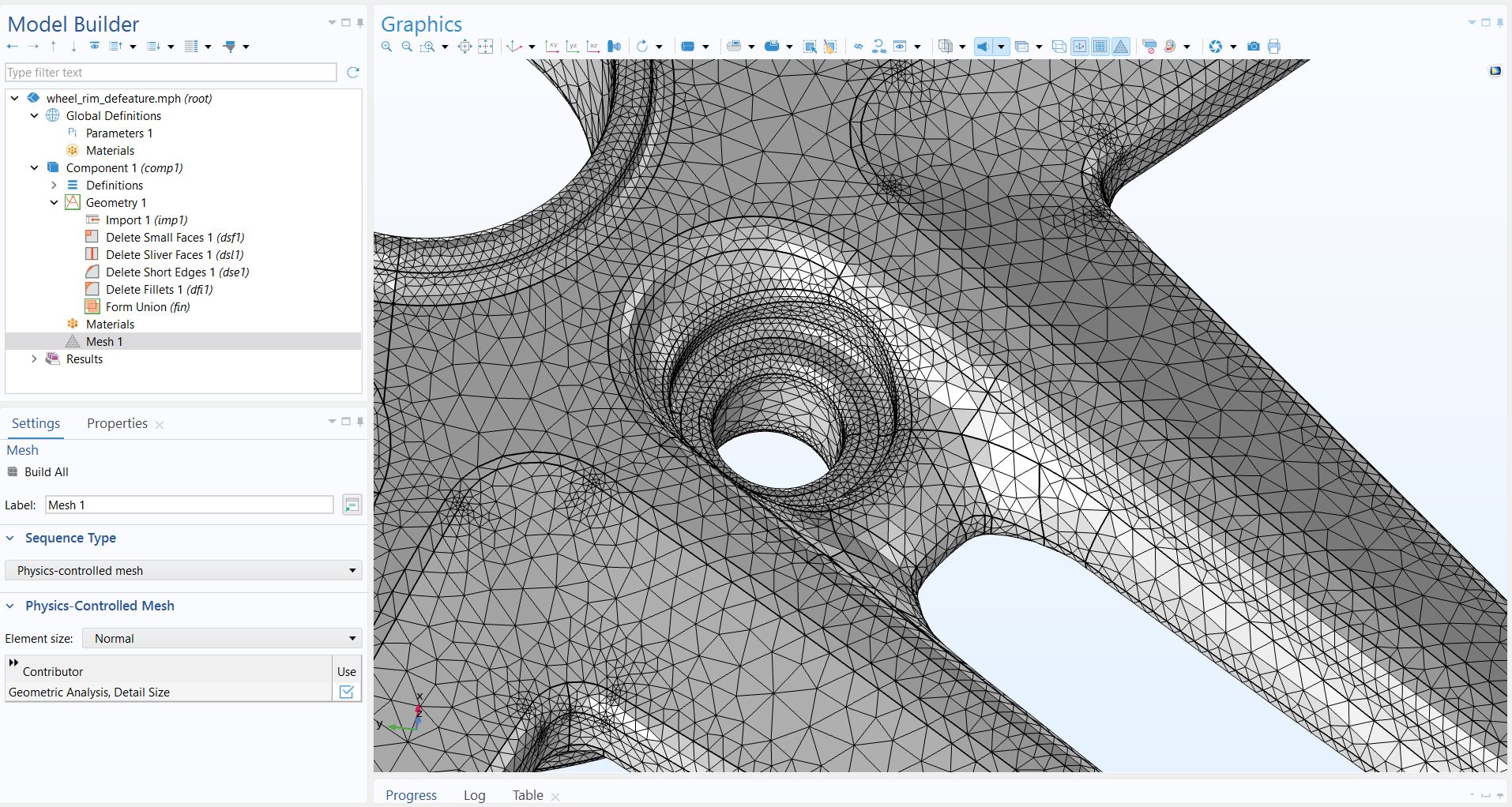Click the move node up arrow
1512x807 pixels.
53,47
